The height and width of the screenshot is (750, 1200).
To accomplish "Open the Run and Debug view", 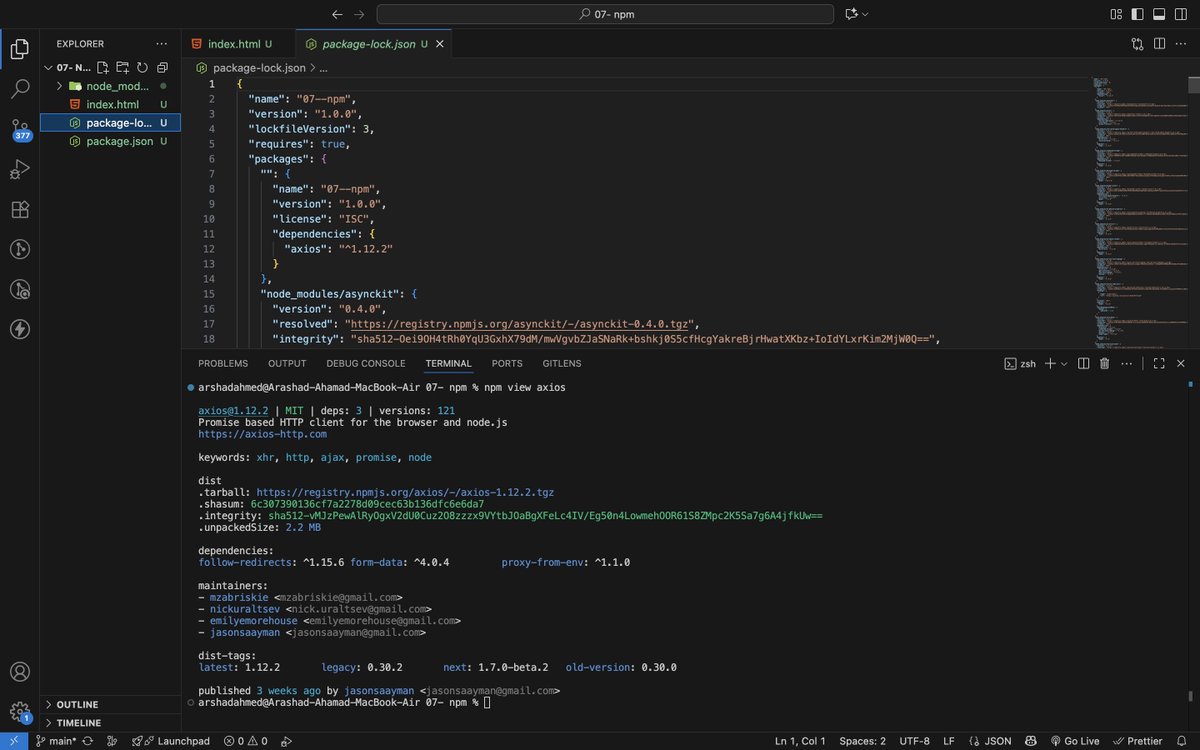I will pyautogui.click(x=19, y=169).
